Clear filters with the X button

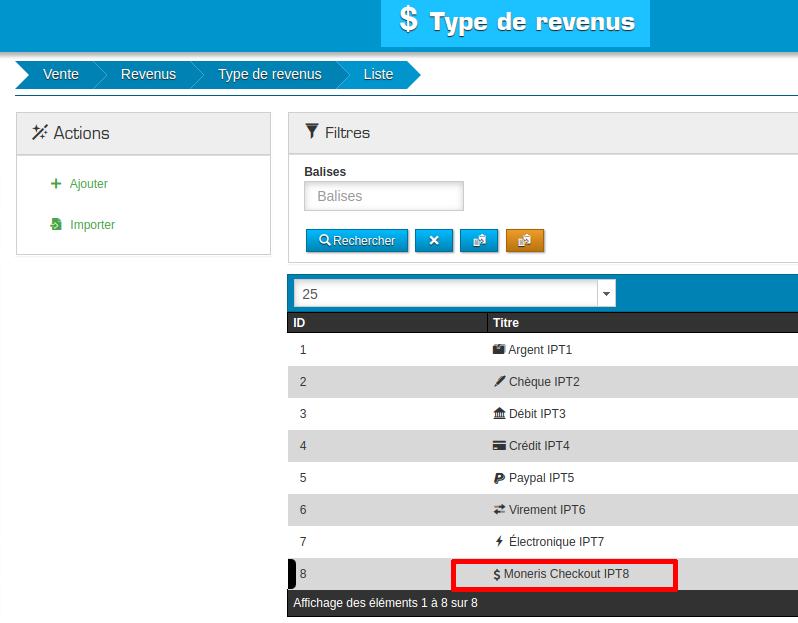(x=434, y=240)
